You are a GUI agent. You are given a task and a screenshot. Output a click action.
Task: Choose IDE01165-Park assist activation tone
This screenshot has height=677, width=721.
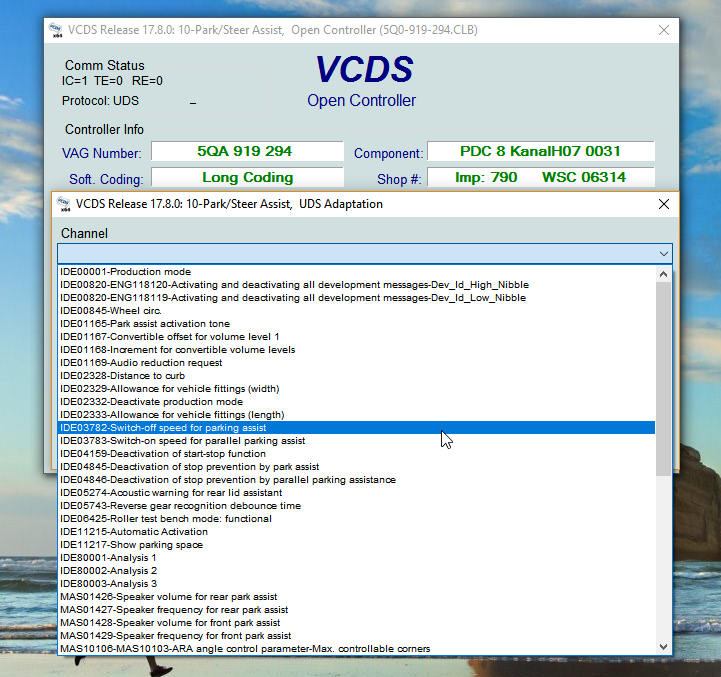tap(144, 324)
